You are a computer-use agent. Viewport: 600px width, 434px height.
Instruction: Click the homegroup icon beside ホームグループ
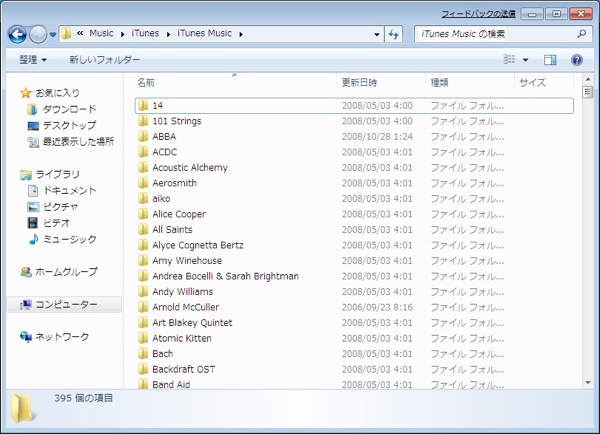[26, 272]
